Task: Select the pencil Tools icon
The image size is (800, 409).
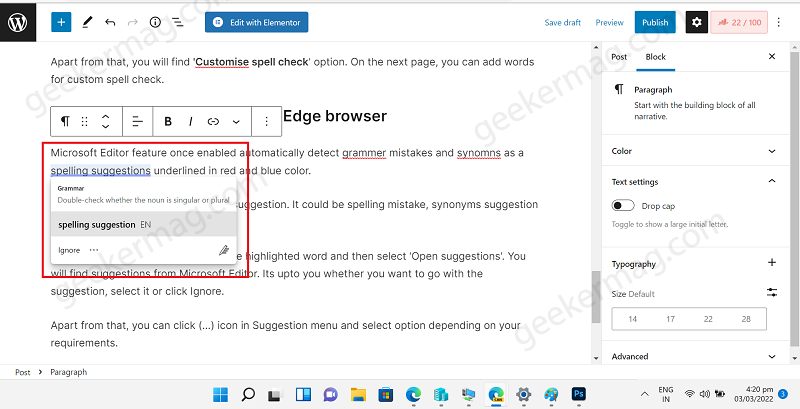Action: (87, 22)
